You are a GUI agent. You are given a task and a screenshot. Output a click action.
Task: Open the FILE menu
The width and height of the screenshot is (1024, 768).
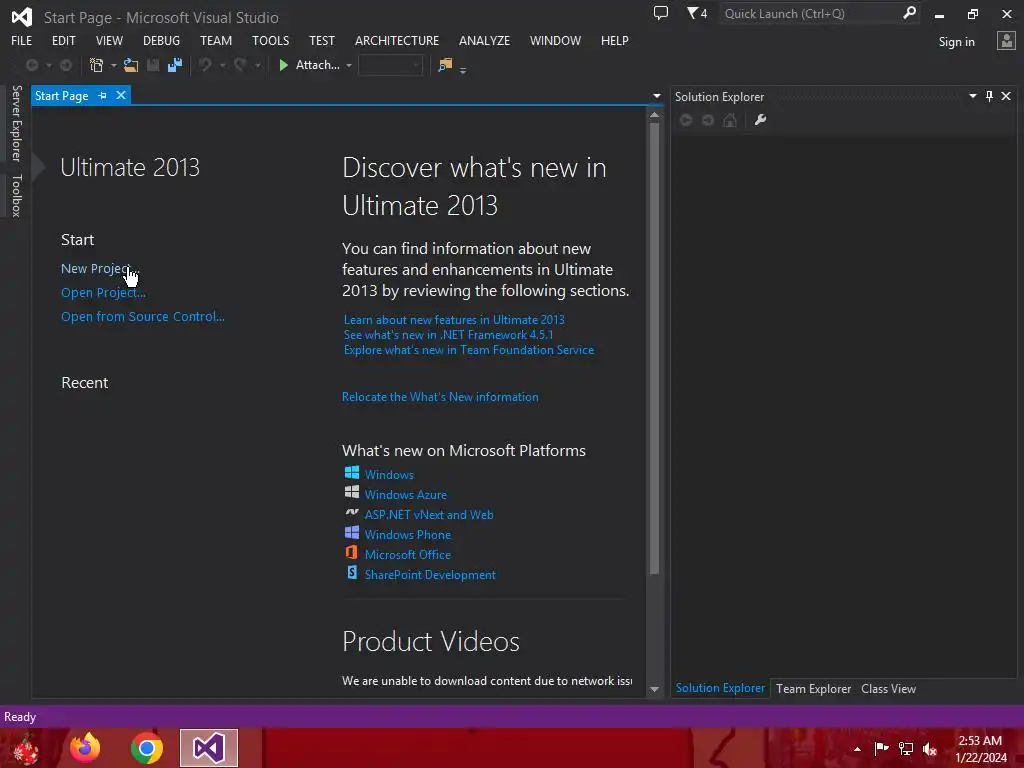click(x=22, y=40)
